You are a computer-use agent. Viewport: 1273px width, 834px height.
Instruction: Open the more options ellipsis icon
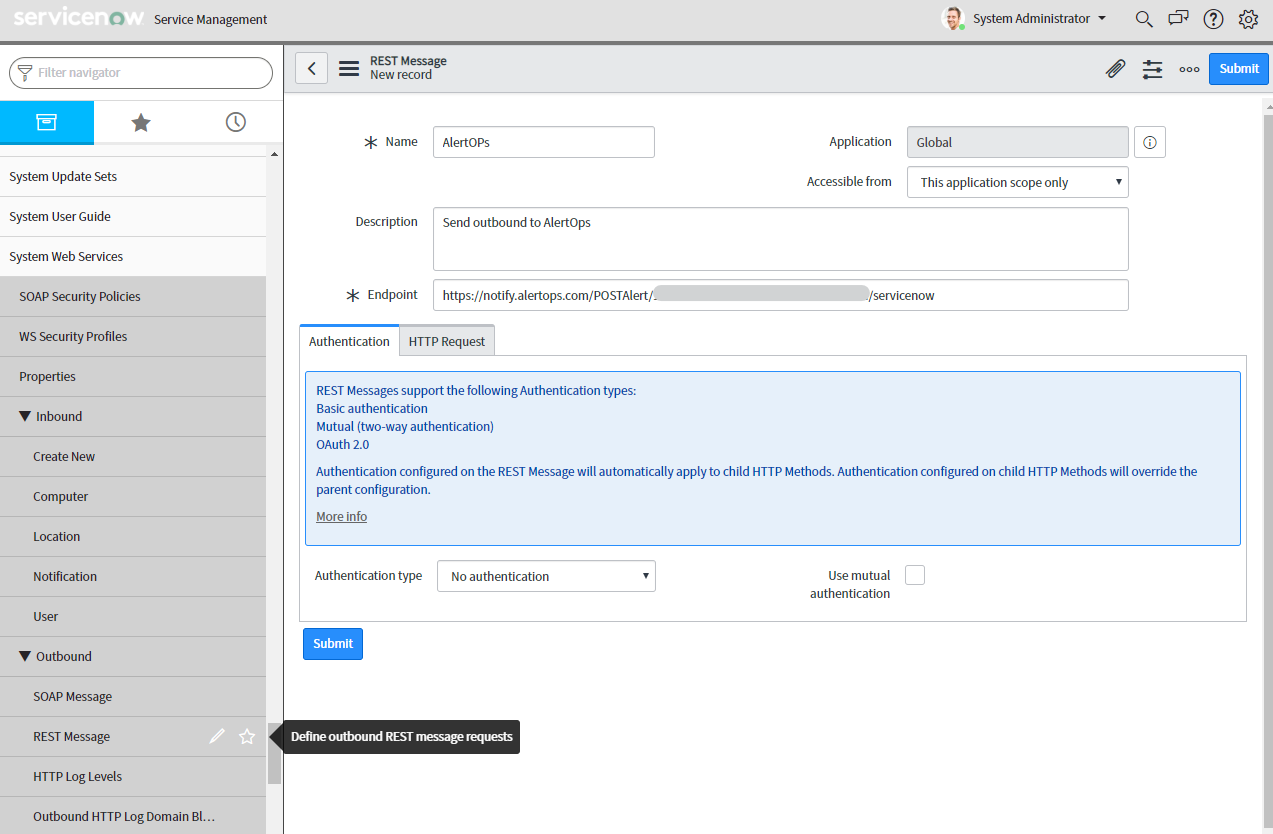[1189, 69]
